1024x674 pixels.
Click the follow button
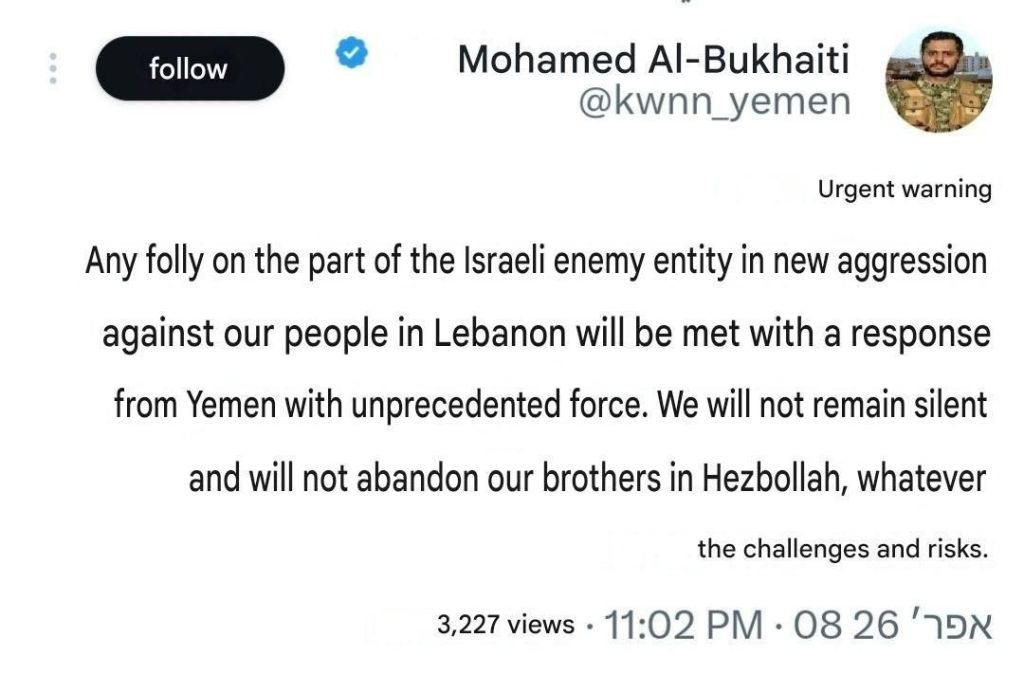188,69
